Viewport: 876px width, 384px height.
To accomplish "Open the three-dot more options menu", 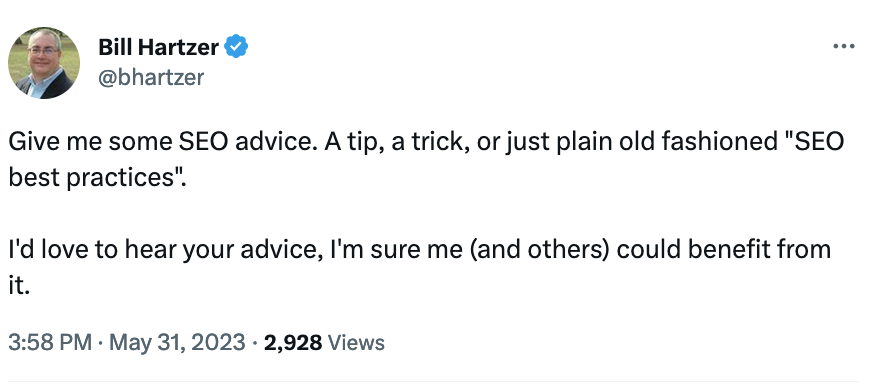I will pyautogui.click(x=844, y=46).
